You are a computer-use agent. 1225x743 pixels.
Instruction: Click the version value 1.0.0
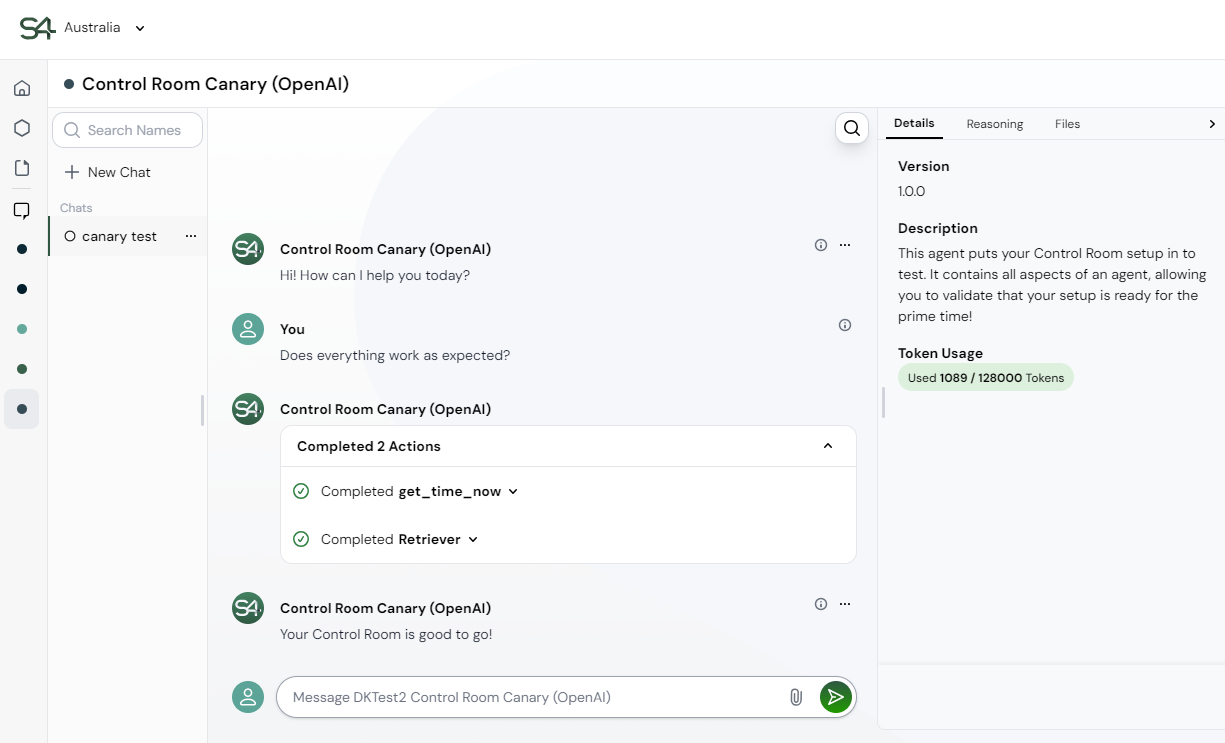912,191
